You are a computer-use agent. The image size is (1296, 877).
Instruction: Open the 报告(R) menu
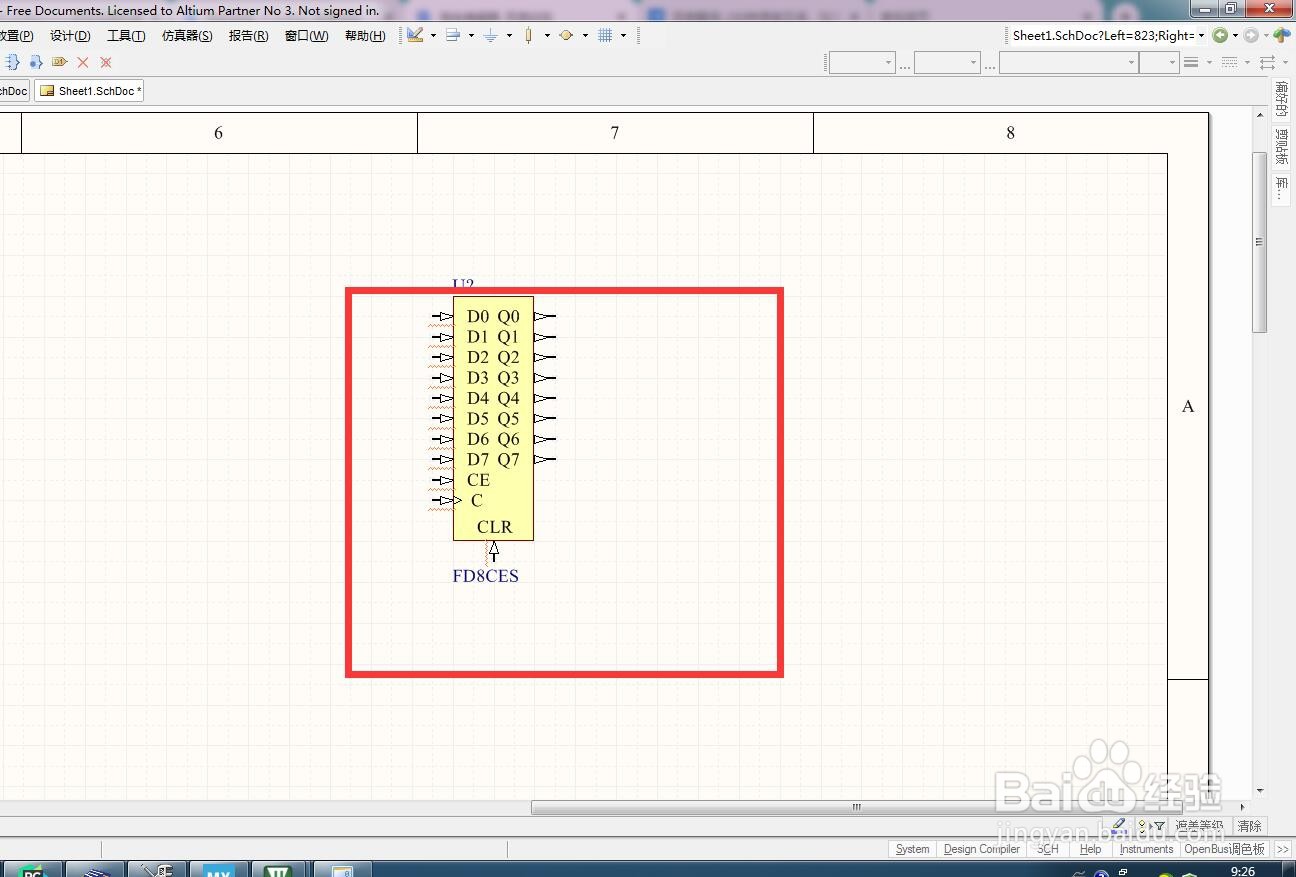[248, 36]
